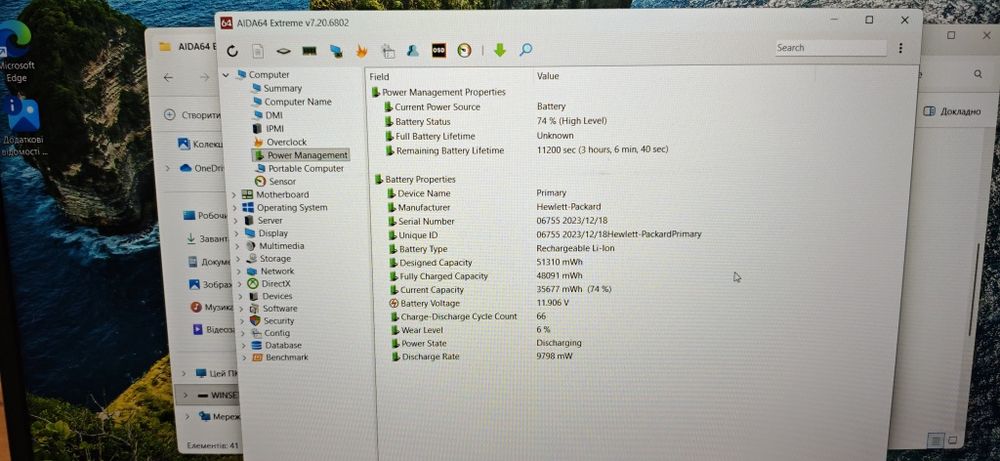Expand the Operating System tree node
Viewport: 1000px width, 461px height.
click(x=235, y=208)
